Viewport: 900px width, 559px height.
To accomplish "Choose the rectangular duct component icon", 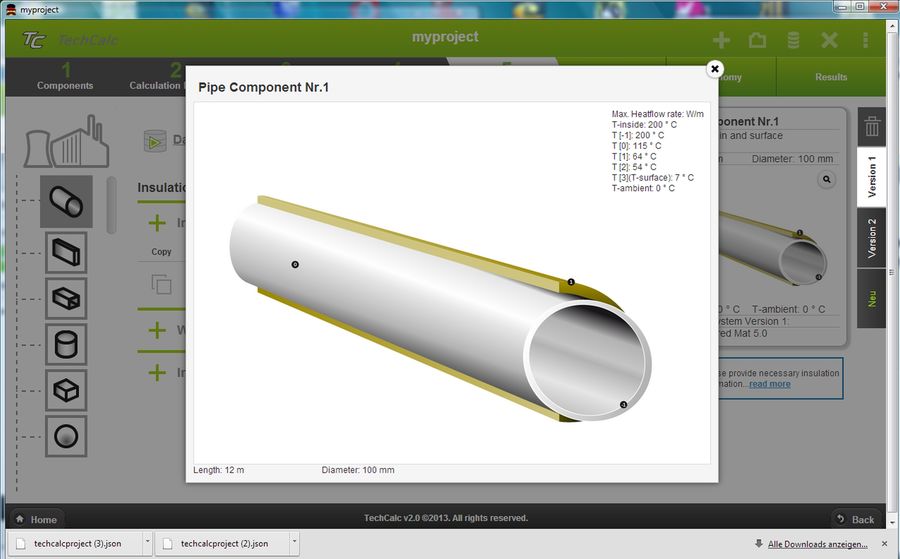I will (66, 252).
